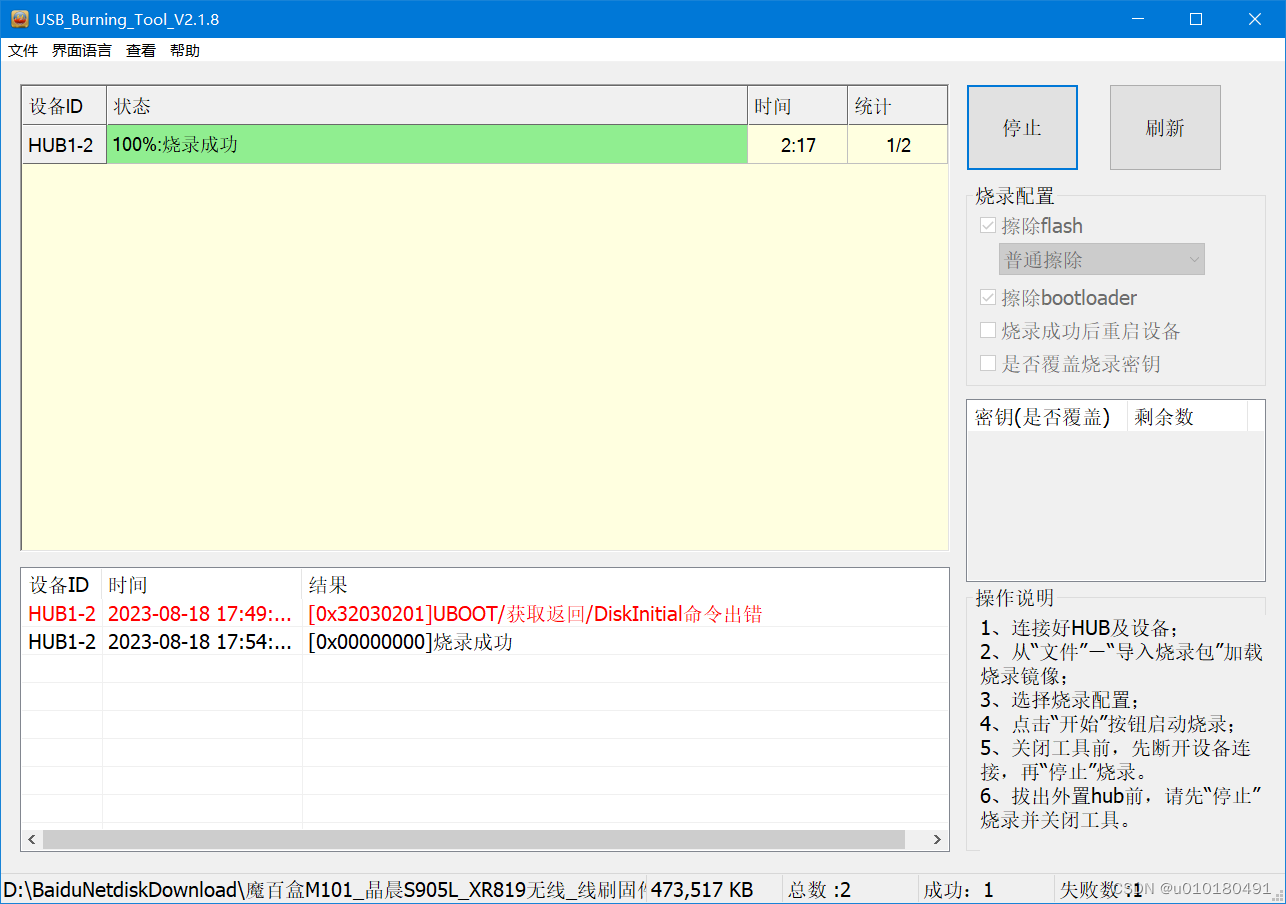Click the 状态 column header
The width and height of the screenshot is (1286, 904).
(x=427, y=106)
